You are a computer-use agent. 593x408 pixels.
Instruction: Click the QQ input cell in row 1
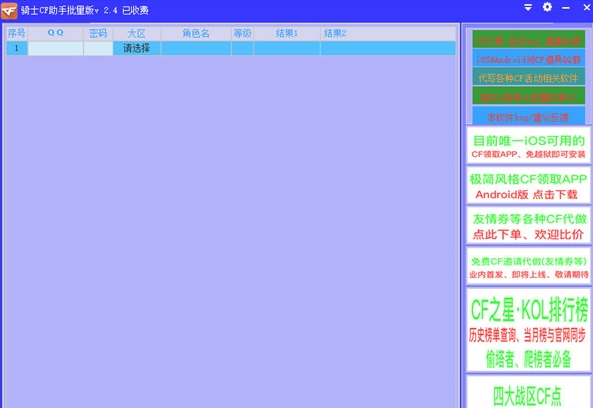[x=56, y=48]
